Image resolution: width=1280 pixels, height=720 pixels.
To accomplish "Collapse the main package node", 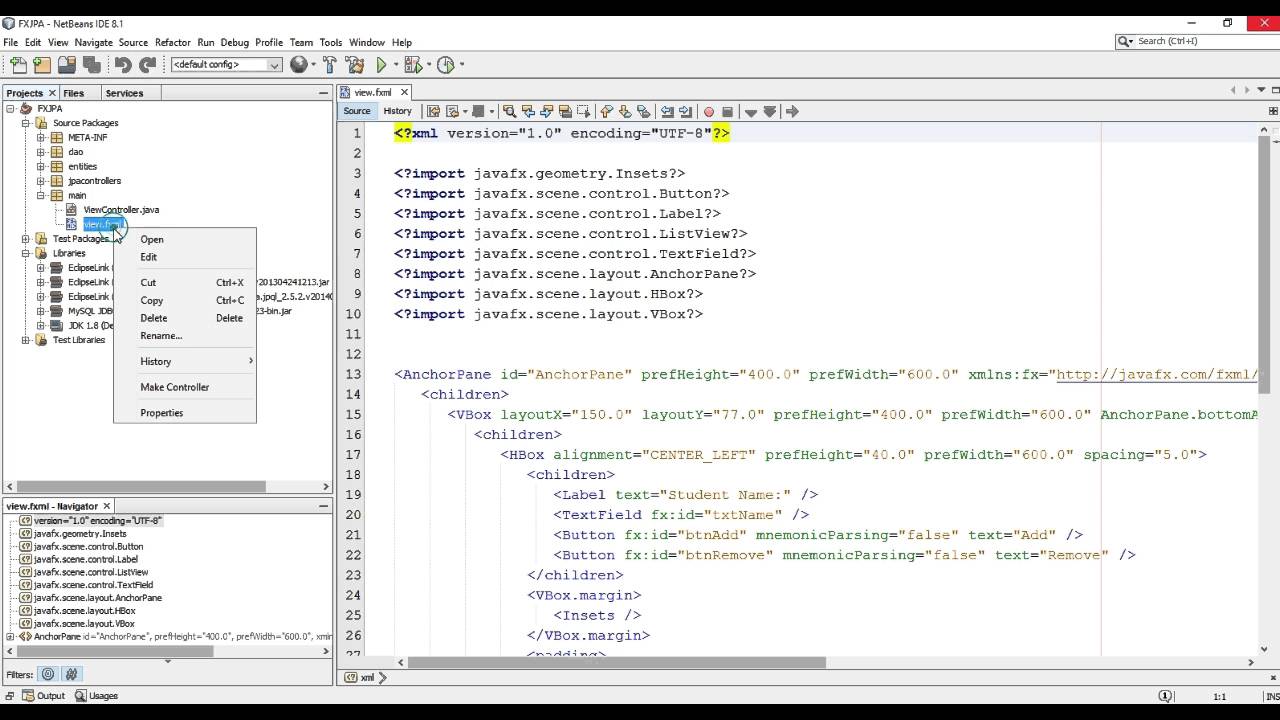I will click(41, 196).
